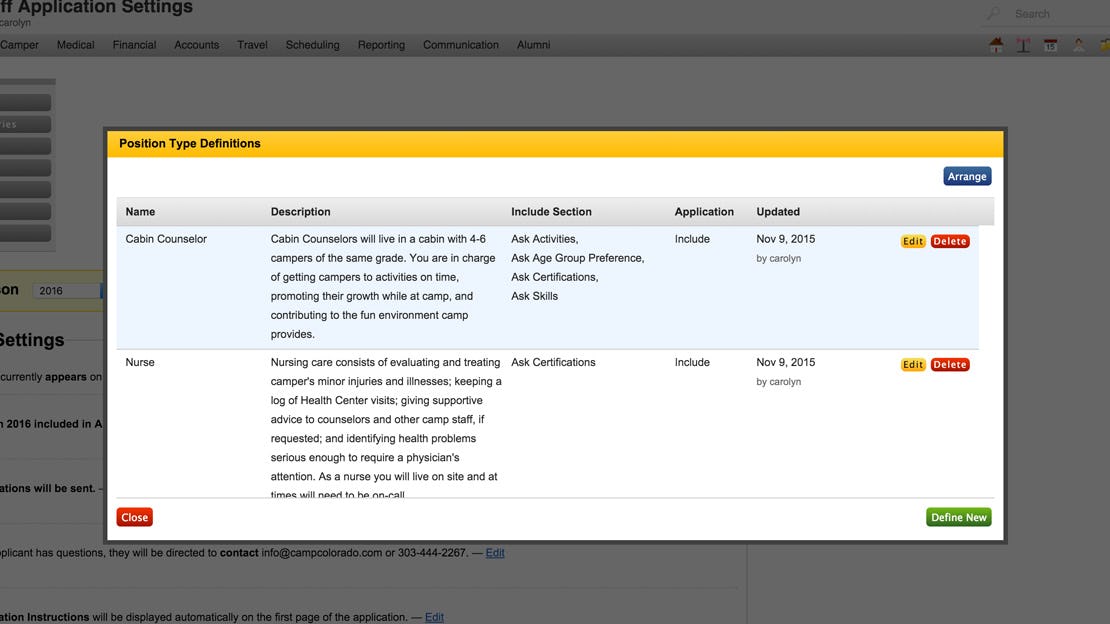
Task: Click the yellow Edit badge for Cabin Counselor
Action: (912, 241)
